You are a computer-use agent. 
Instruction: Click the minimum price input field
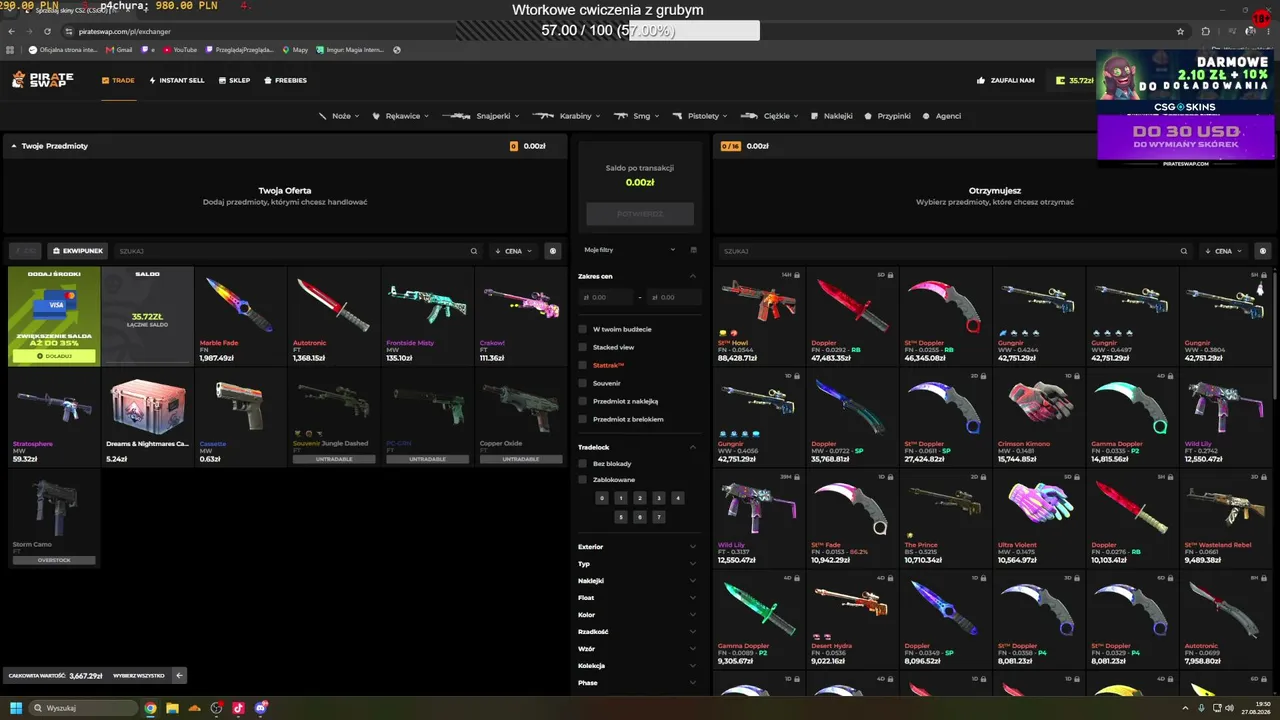(x=606, y=297)
